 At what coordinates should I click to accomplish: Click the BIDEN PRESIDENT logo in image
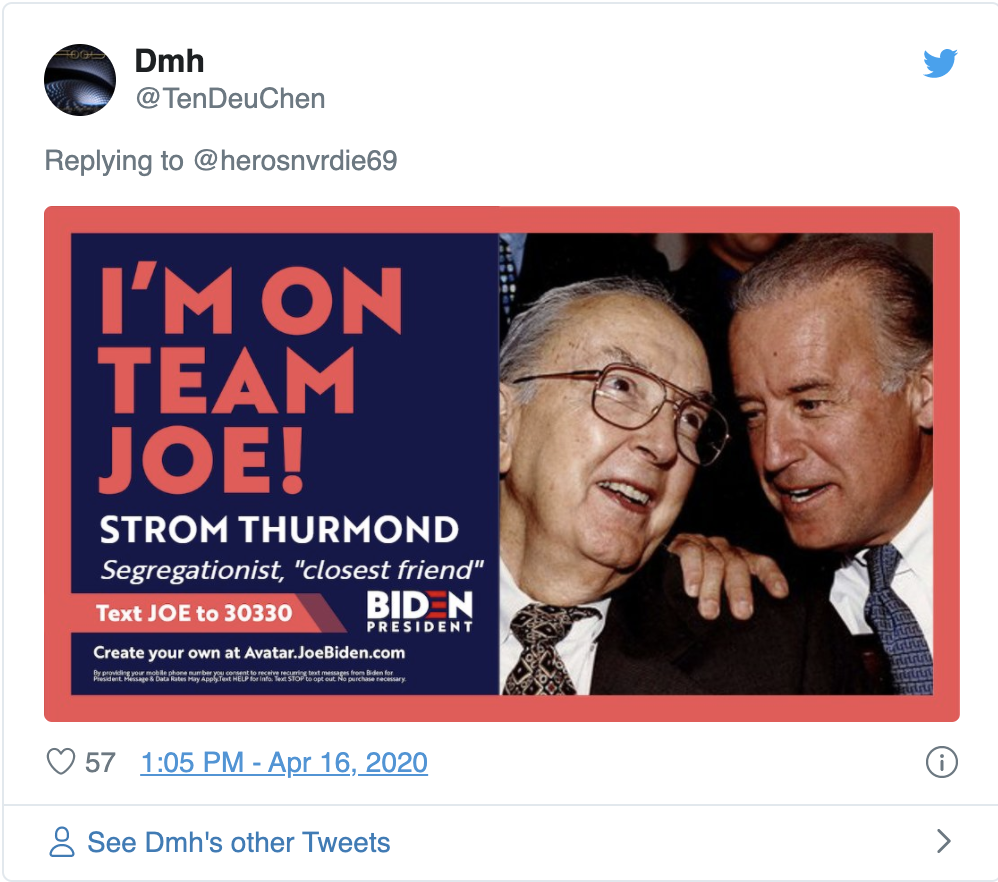click(419, 610)
